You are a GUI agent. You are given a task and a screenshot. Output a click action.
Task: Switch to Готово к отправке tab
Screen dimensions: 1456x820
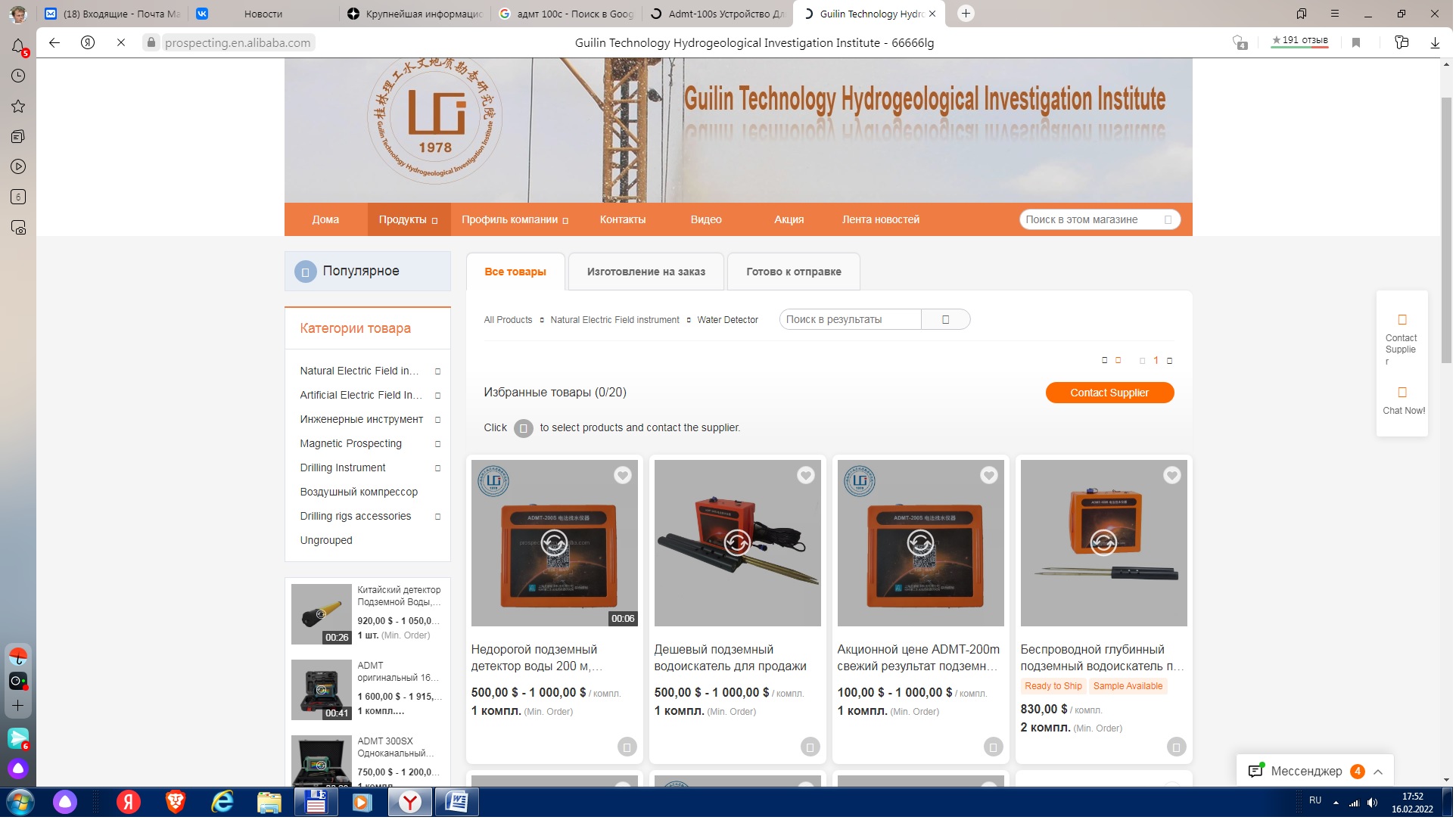click(795, 272)
